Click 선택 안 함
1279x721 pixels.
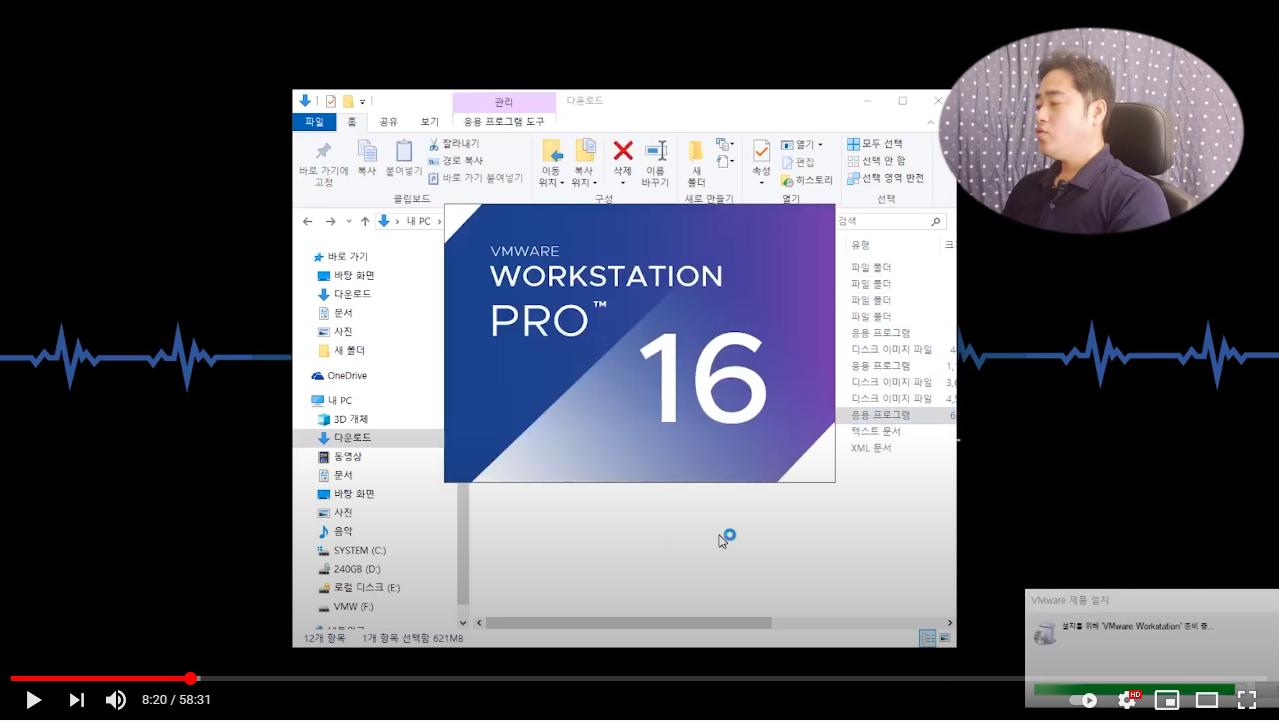(876, 161)
